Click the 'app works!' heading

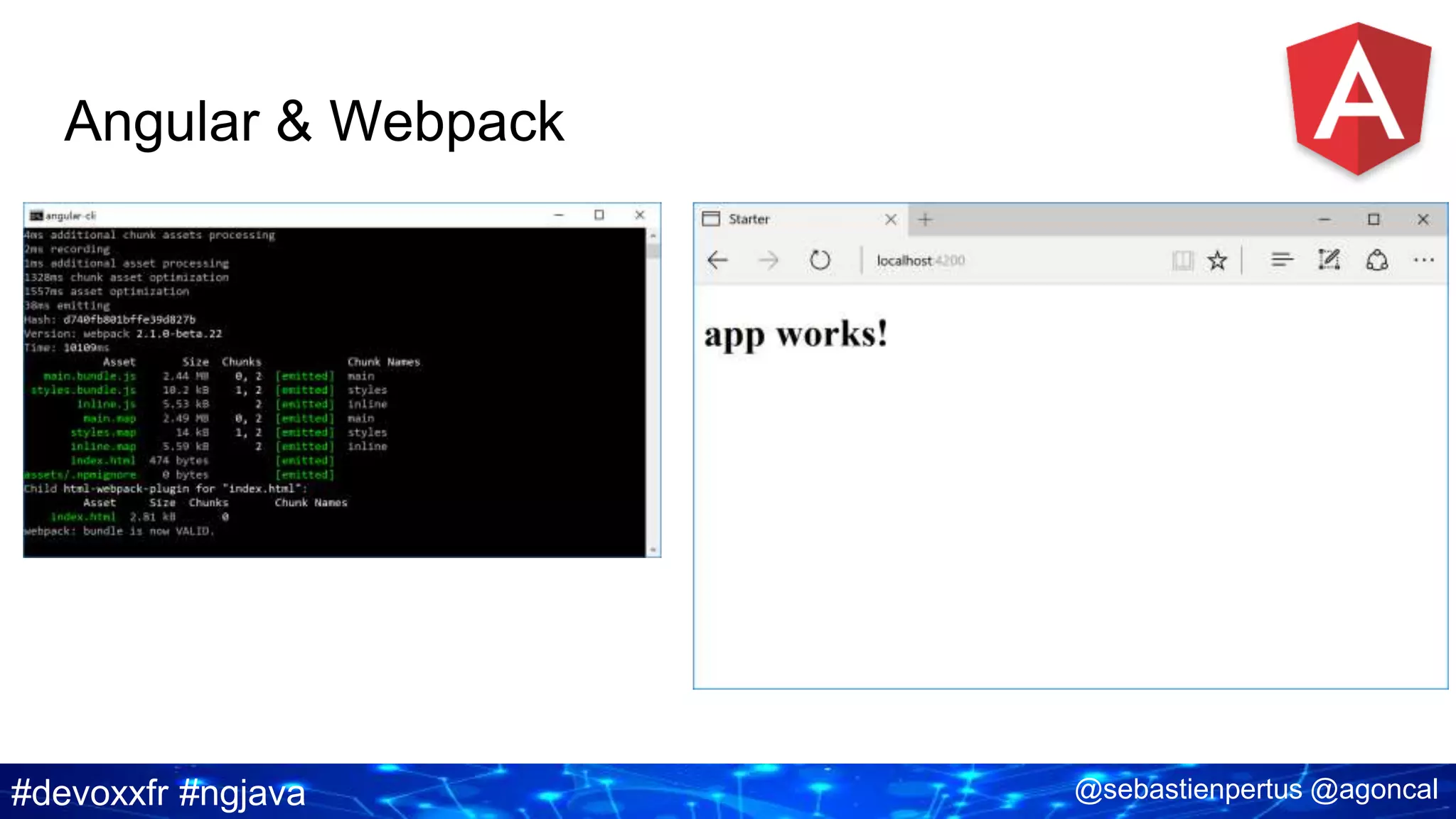796,334
